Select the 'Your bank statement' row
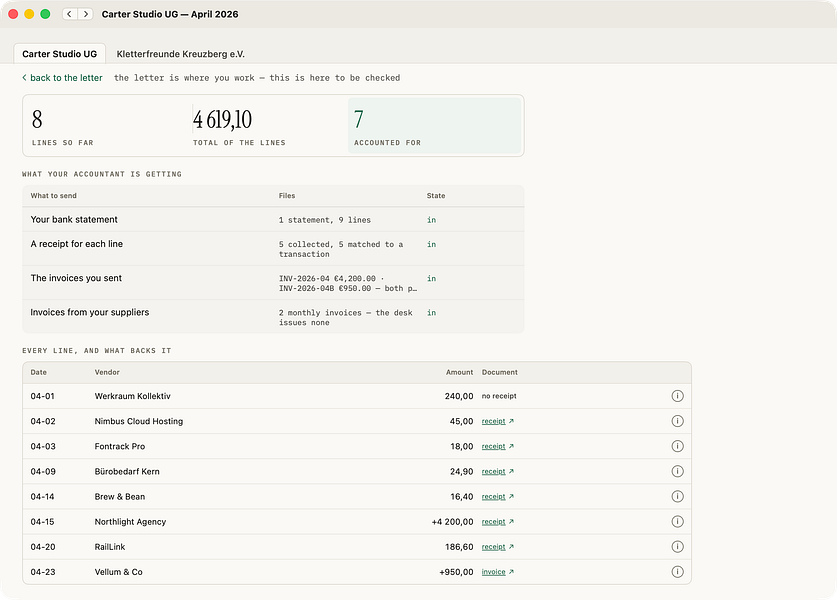Screen dimensions: 837x600 [273, 219]
